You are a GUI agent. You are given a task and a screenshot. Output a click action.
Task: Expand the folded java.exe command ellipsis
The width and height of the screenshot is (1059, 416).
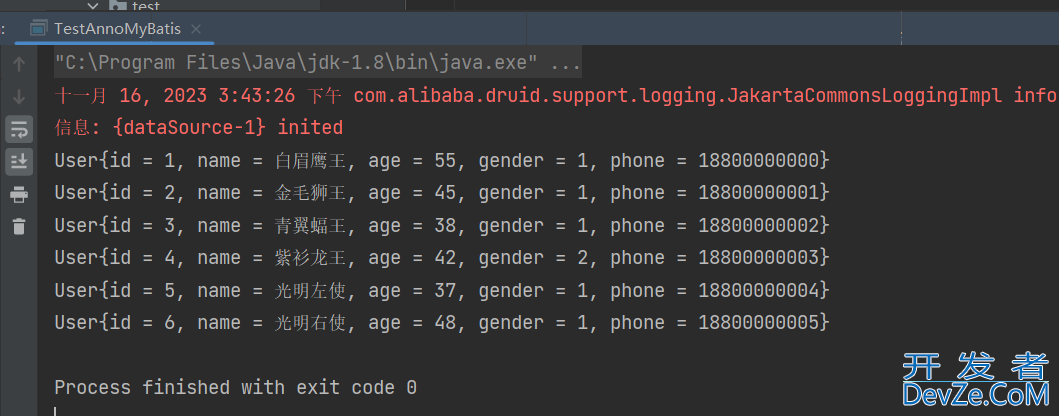tap(566, 64)
